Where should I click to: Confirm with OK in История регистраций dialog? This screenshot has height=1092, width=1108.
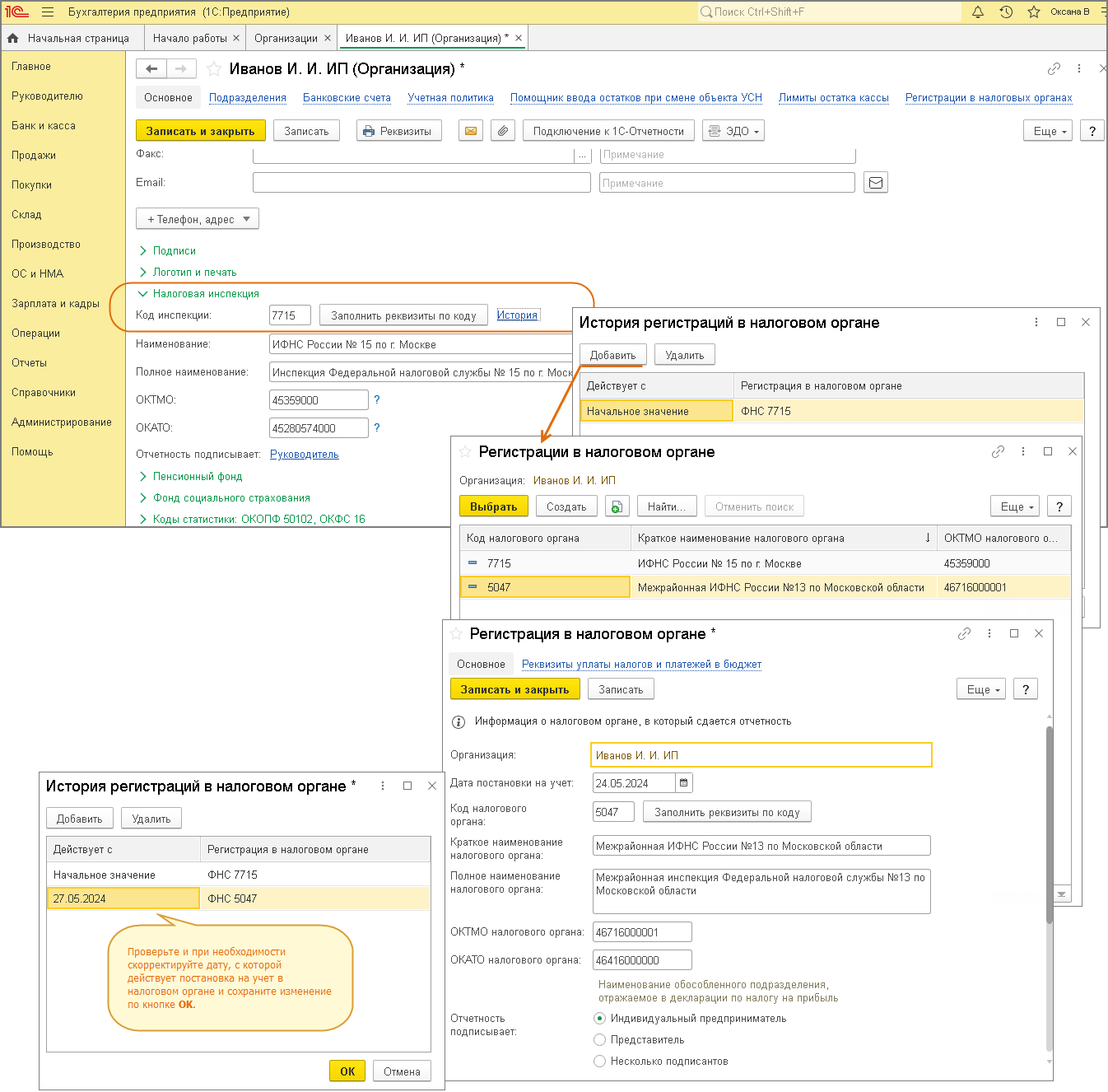coord(347,1071)
